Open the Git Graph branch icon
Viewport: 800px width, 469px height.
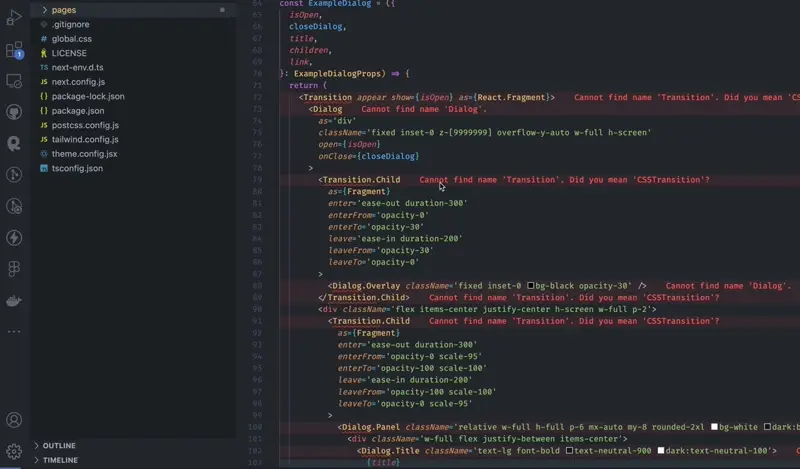point(14,175)
